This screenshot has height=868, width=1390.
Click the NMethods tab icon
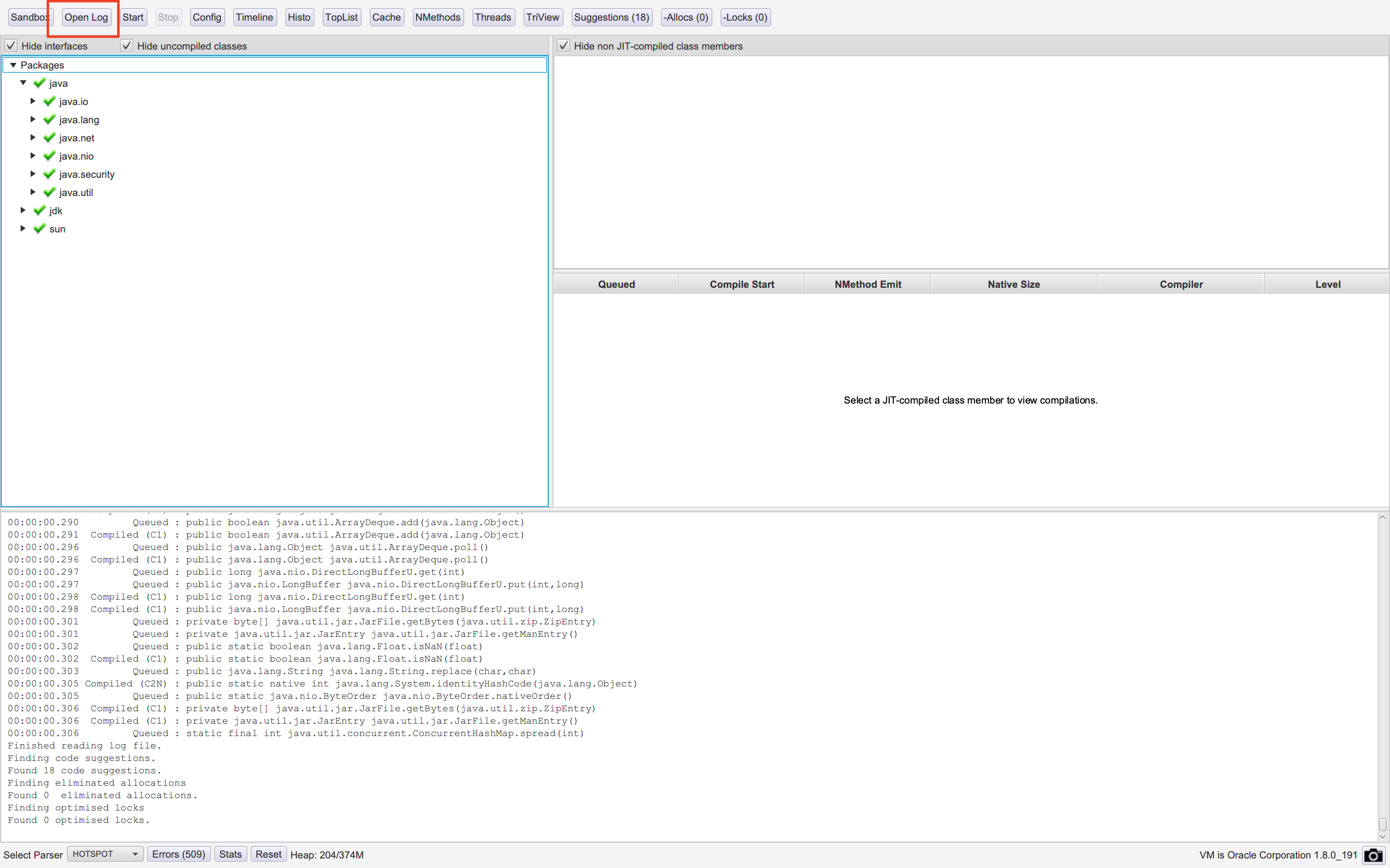point(437,17)
